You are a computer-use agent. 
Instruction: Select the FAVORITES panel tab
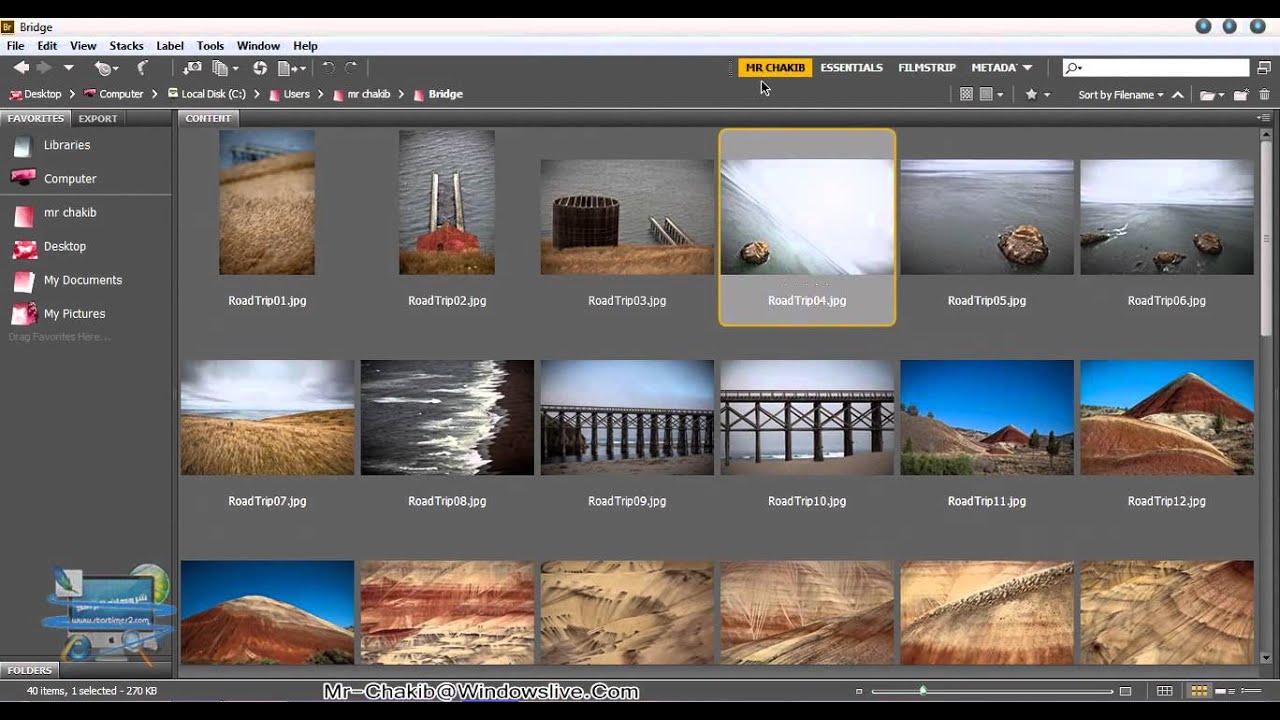click(36, 118)
